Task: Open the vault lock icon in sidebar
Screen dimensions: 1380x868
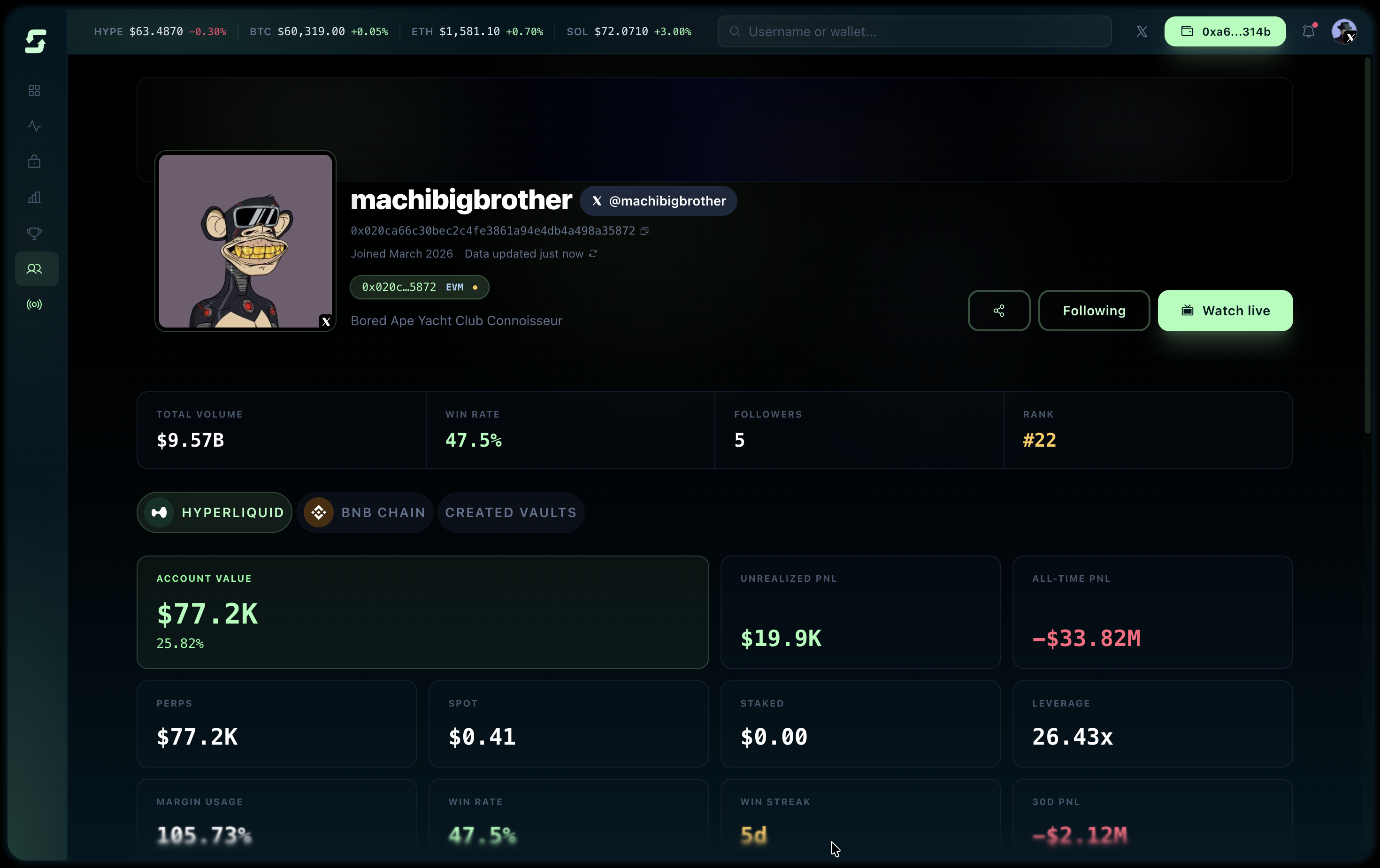Action: pos(34,161)
